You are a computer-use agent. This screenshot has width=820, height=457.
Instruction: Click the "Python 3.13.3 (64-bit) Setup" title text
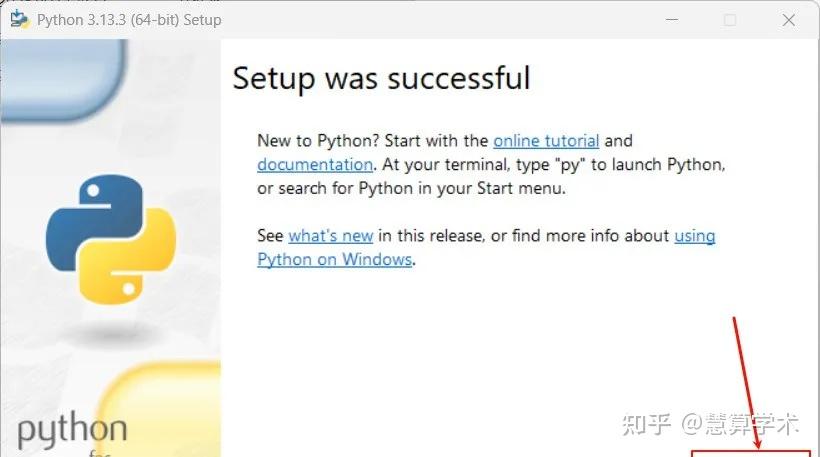(x=129, y=20)
